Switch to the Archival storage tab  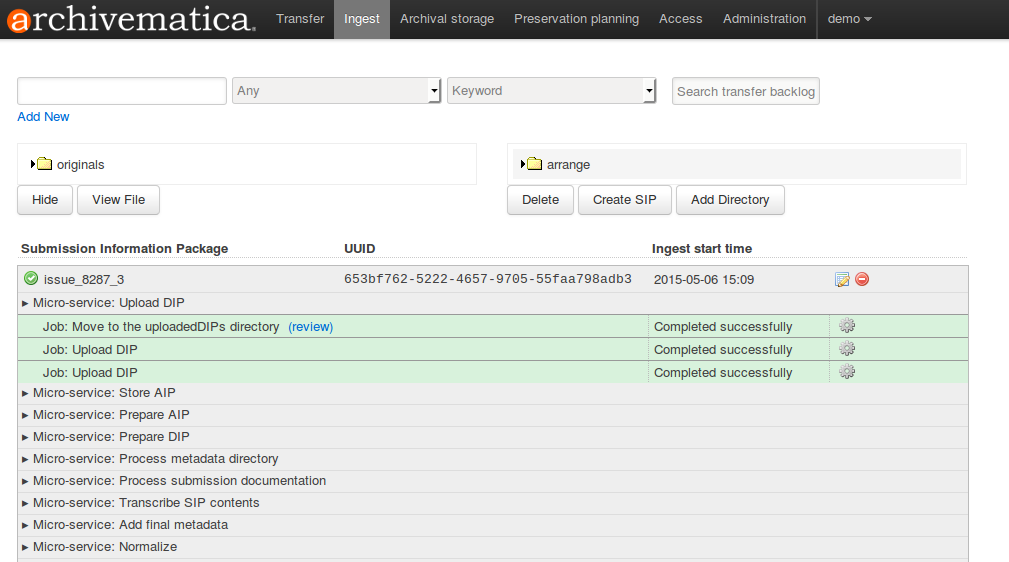pyautogui.click(x=447, y=19)
